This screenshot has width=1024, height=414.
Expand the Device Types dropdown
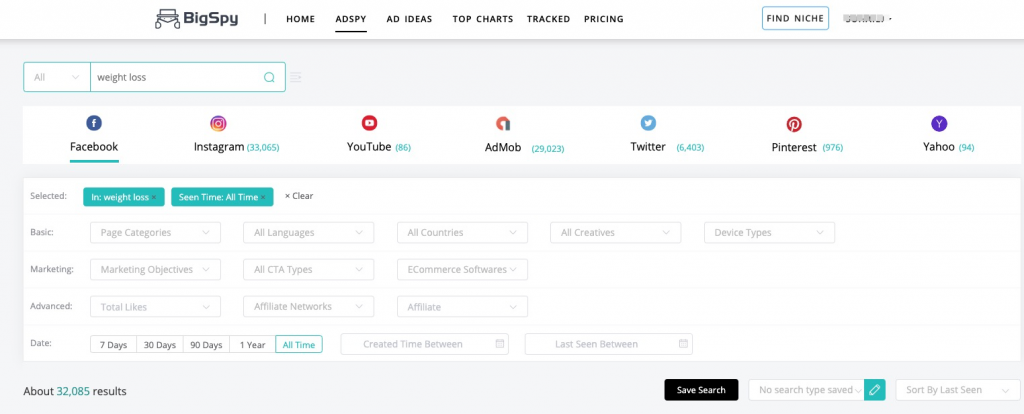click(x=769, y=232)
